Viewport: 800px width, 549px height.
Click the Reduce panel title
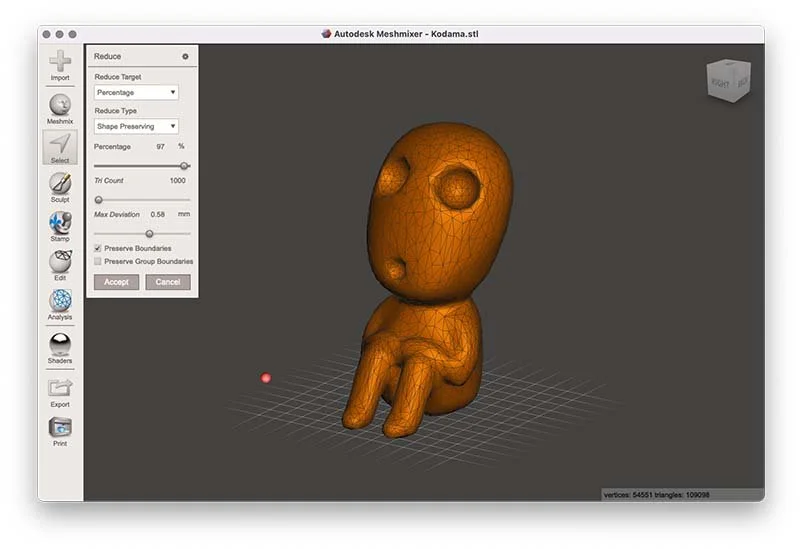point(107,57)
